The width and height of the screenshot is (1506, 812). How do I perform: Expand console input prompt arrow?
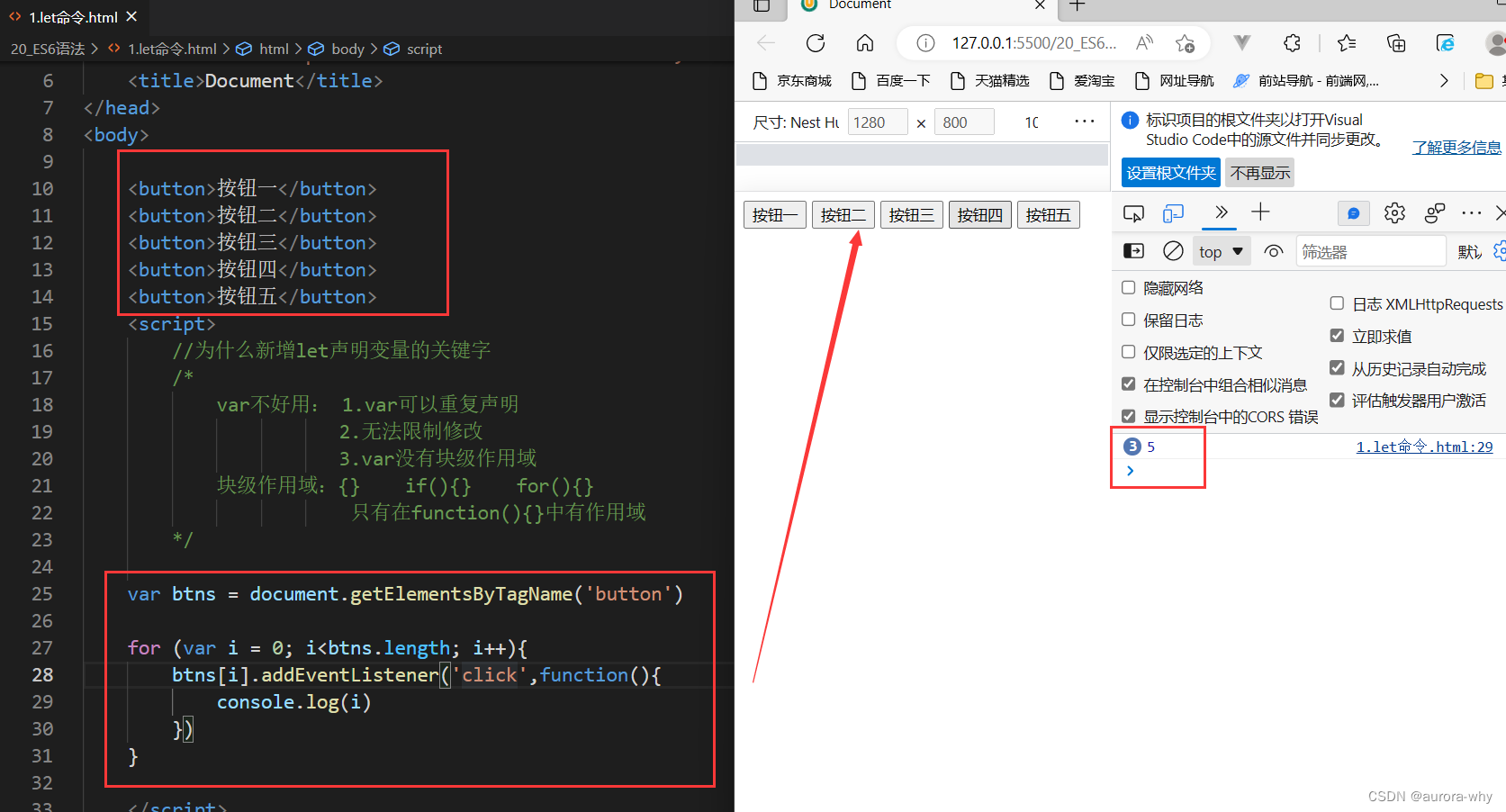[1131, 470]
